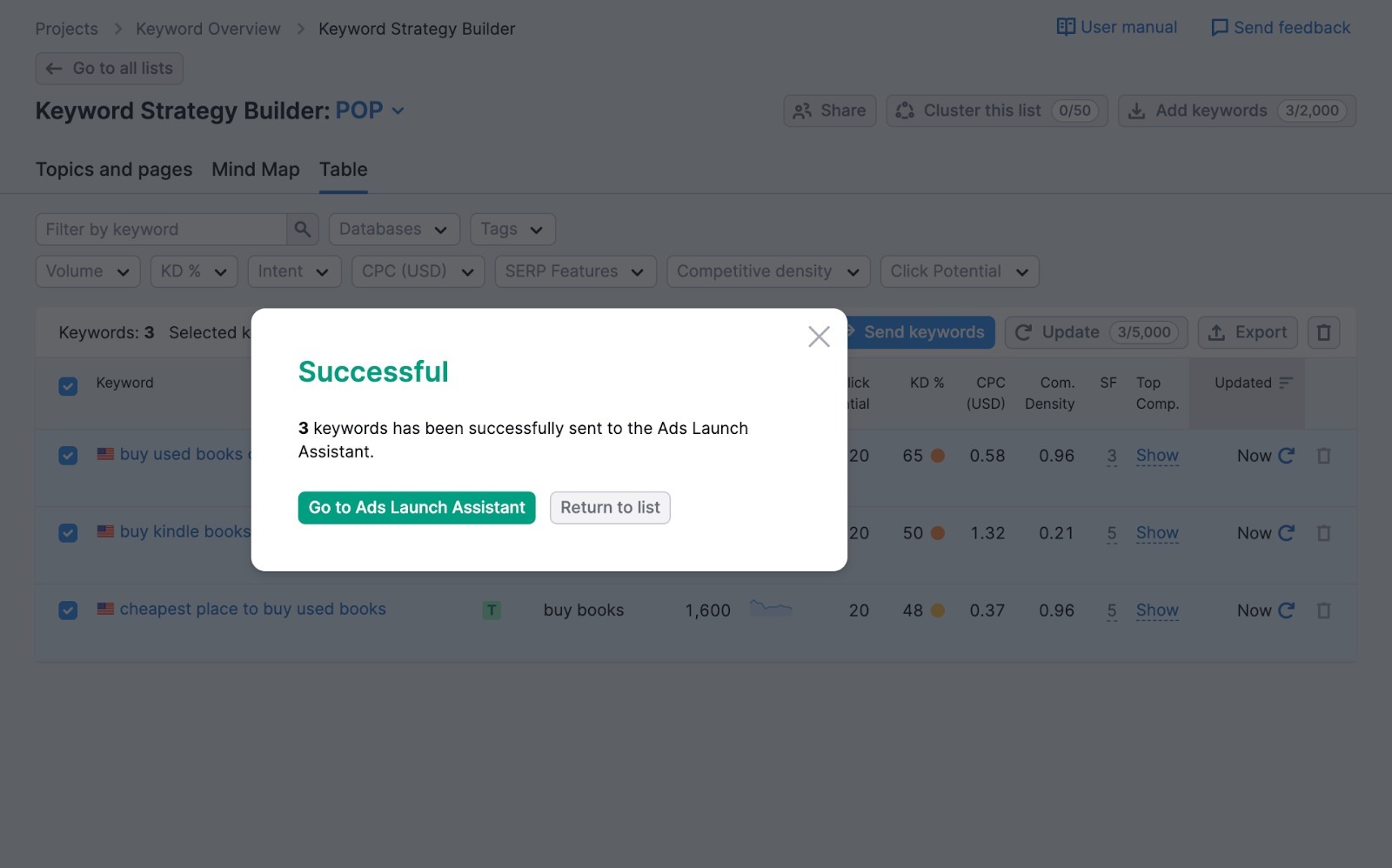Open the POP list name dropdown
This screenshot has height=868, width=1392.
click(x=370, y=111)
